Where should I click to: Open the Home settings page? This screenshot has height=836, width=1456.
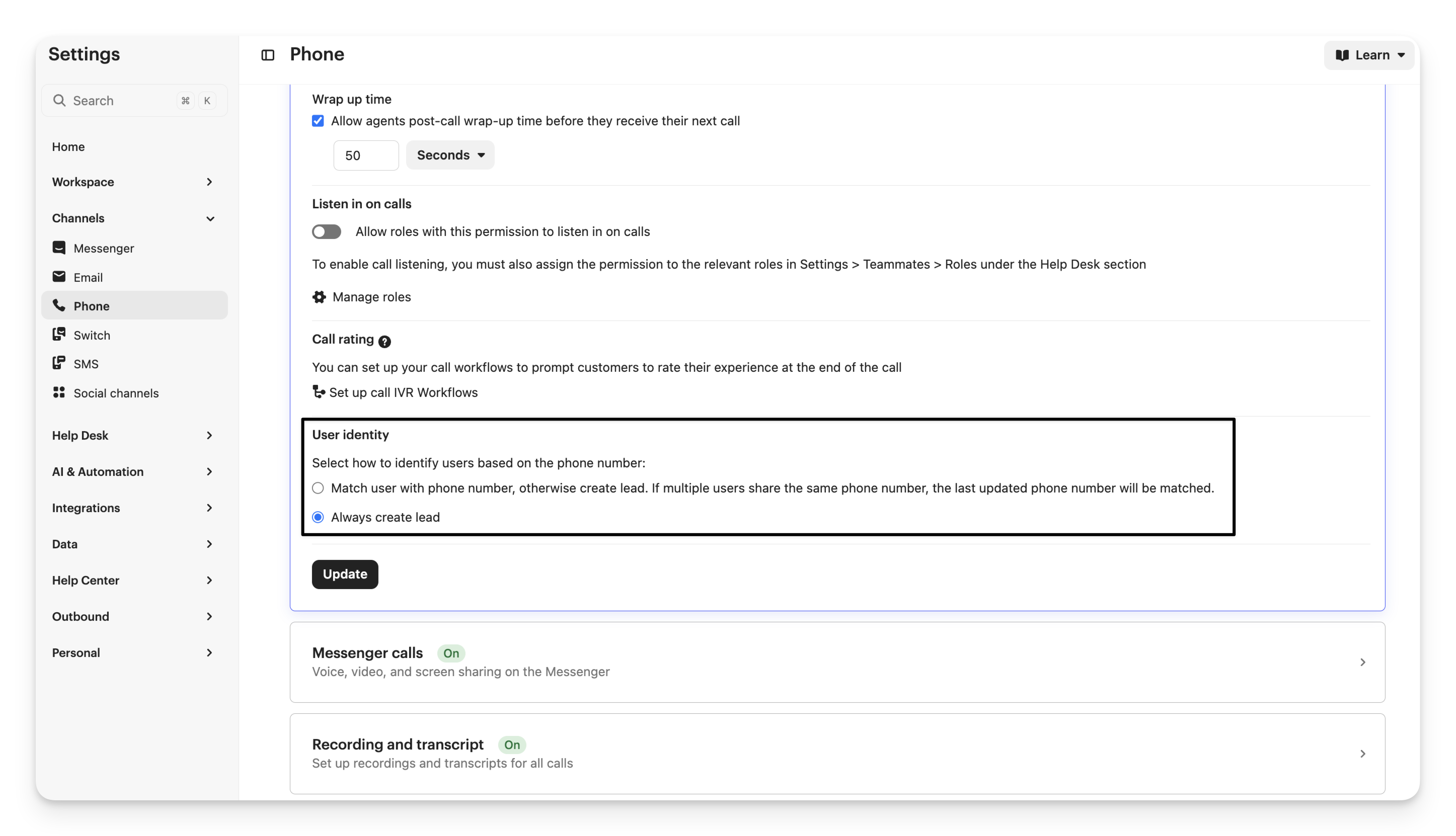point(68,147)
